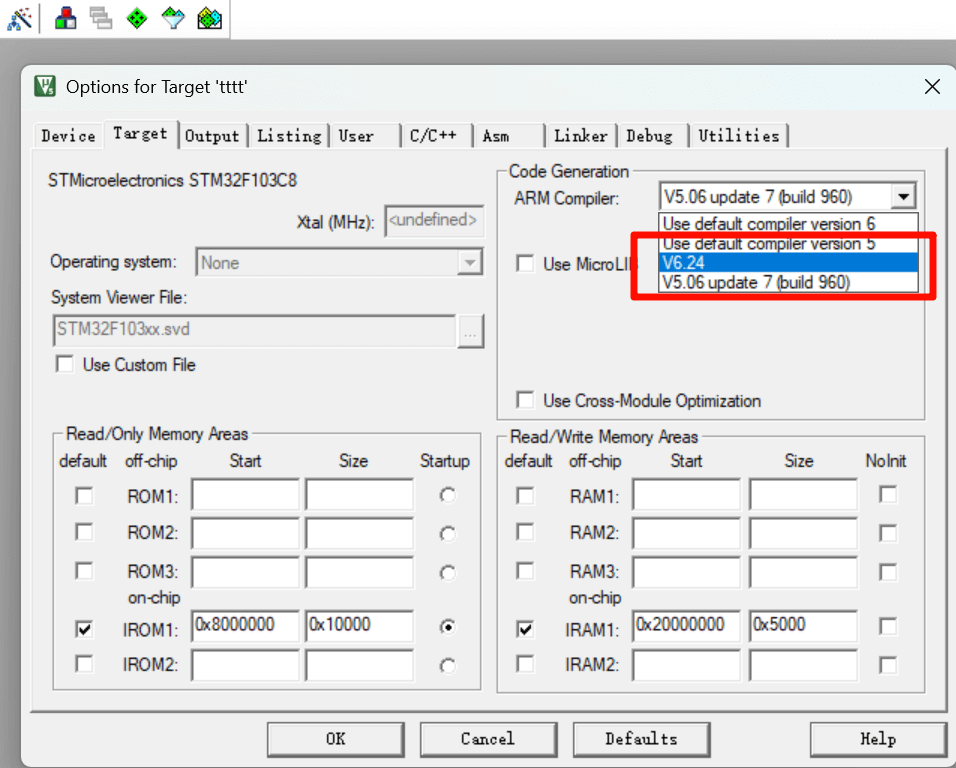Enable Use Cross-Module Optimization checkbox

525,401
